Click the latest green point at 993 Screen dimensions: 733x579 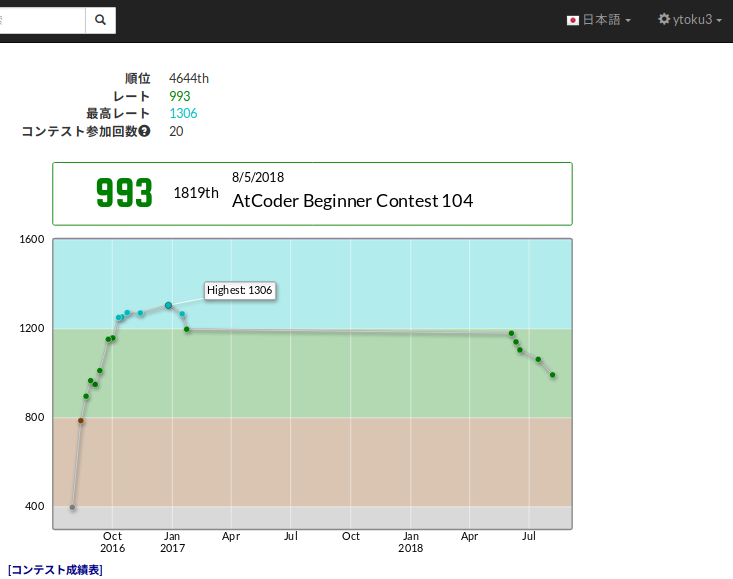click(x=553, y=375)
